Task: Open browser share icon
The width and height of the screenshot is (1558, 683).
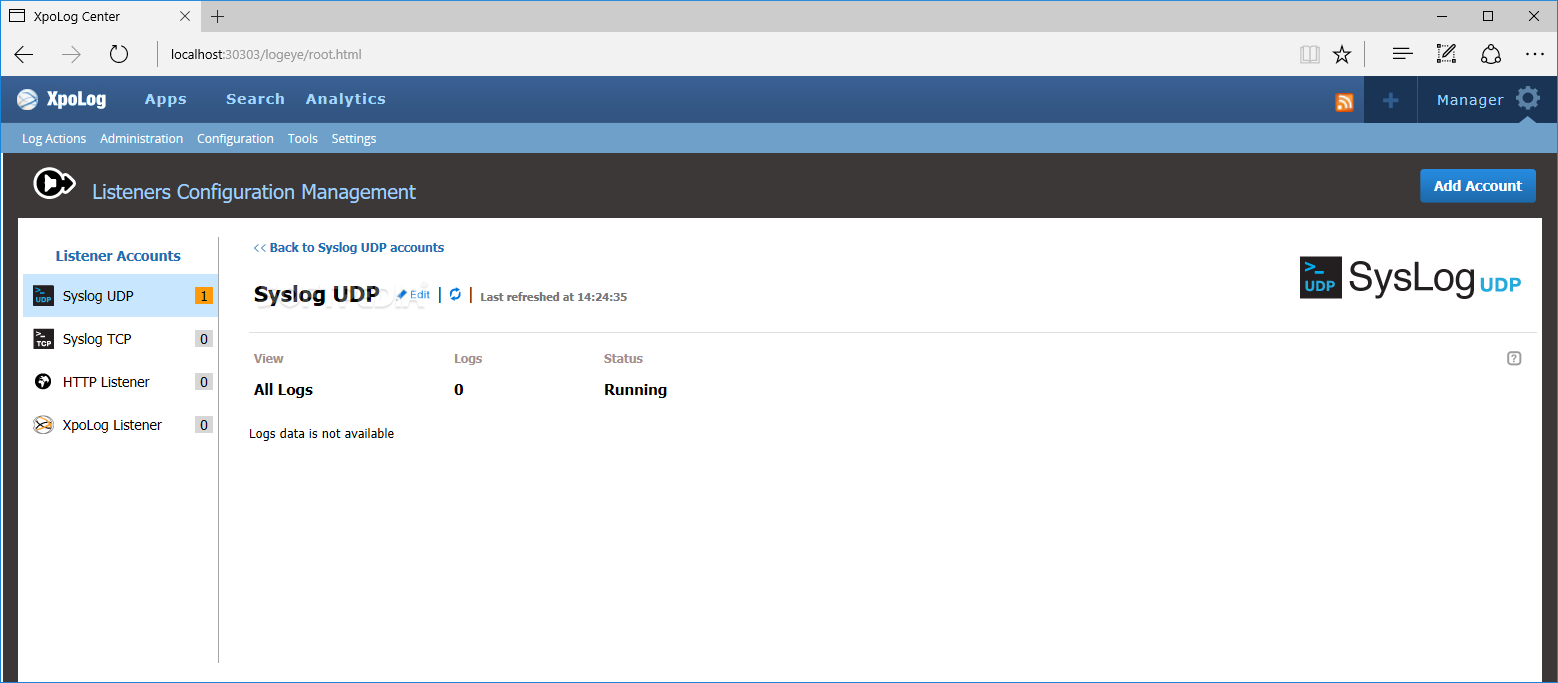Action: click(x=1491, y=55)
